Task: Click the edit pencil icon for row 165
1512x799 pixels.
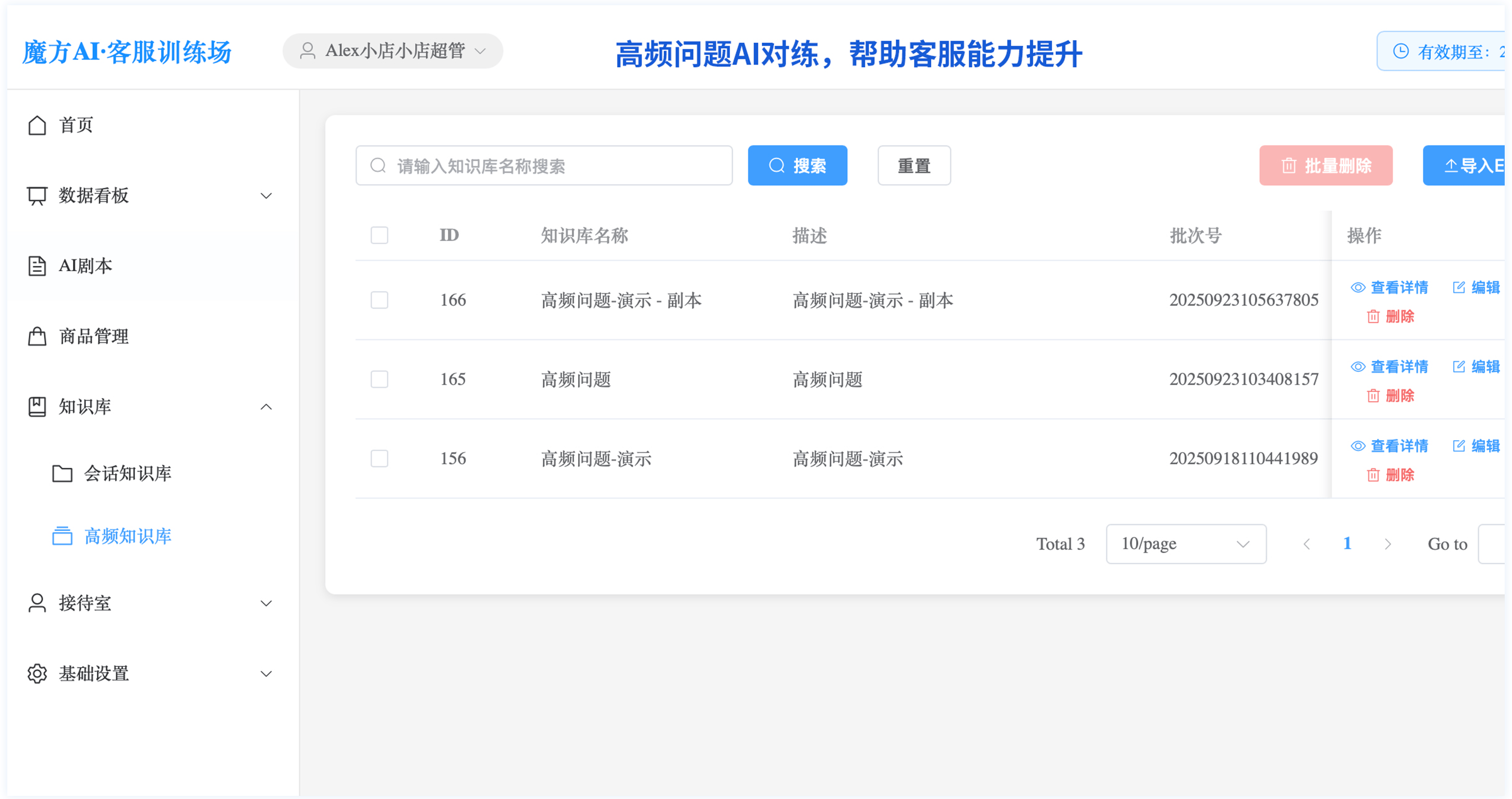Action: [1459, 367]
